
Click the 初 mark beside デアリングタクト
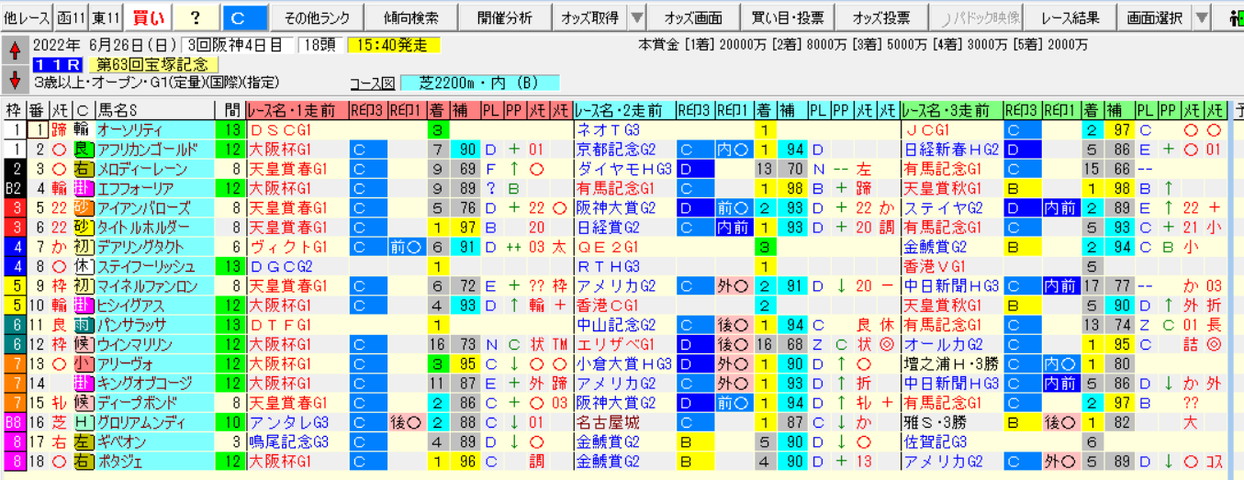(x=83, y=247)
